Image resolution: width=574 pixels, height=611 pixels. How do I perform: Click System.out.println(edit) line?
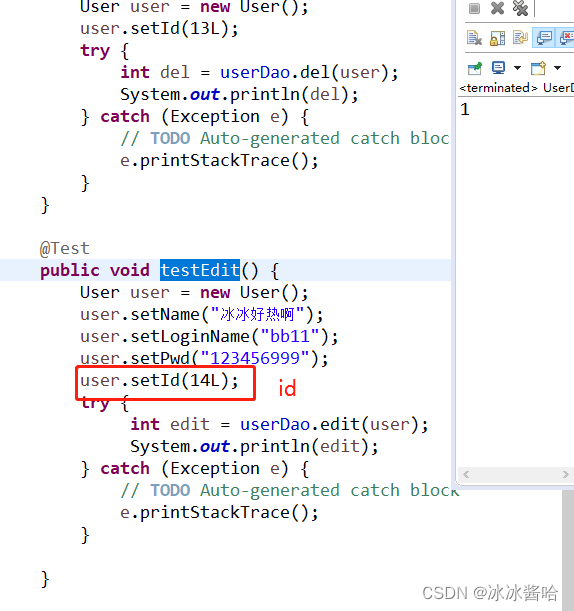[254, 447]
